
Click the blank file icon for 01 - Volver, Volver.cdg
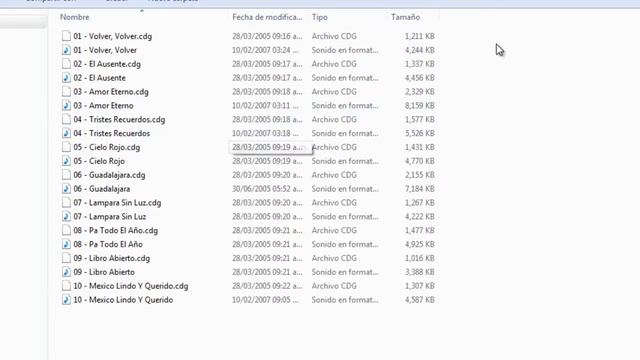pyautogui.click(x=66, y=36)
